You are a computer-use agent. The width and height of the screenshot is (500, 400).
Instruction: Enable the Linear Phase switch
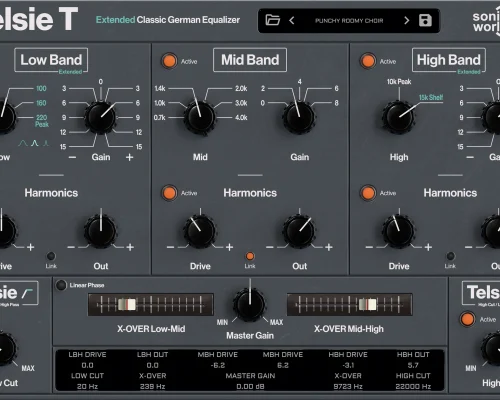point(61,285)
